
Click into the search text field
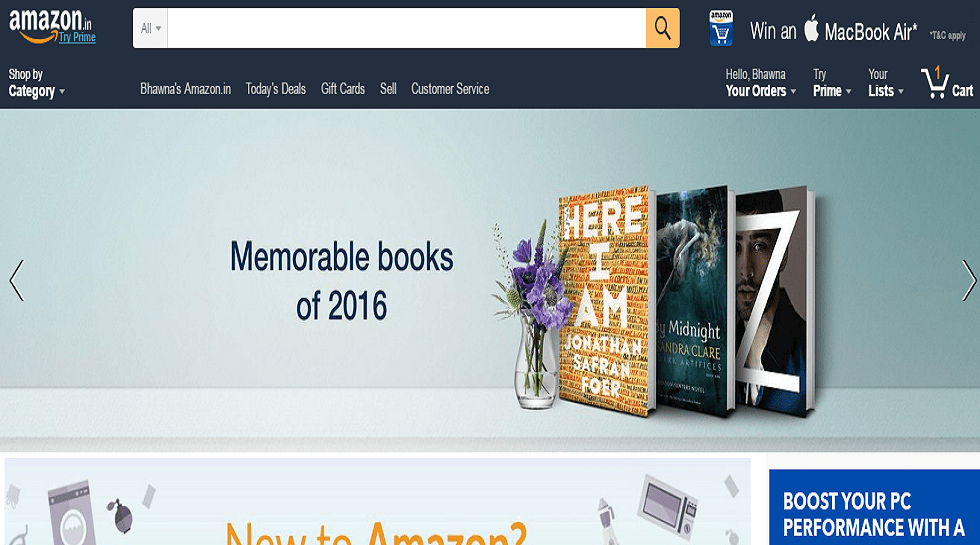(x=407, y=28)
